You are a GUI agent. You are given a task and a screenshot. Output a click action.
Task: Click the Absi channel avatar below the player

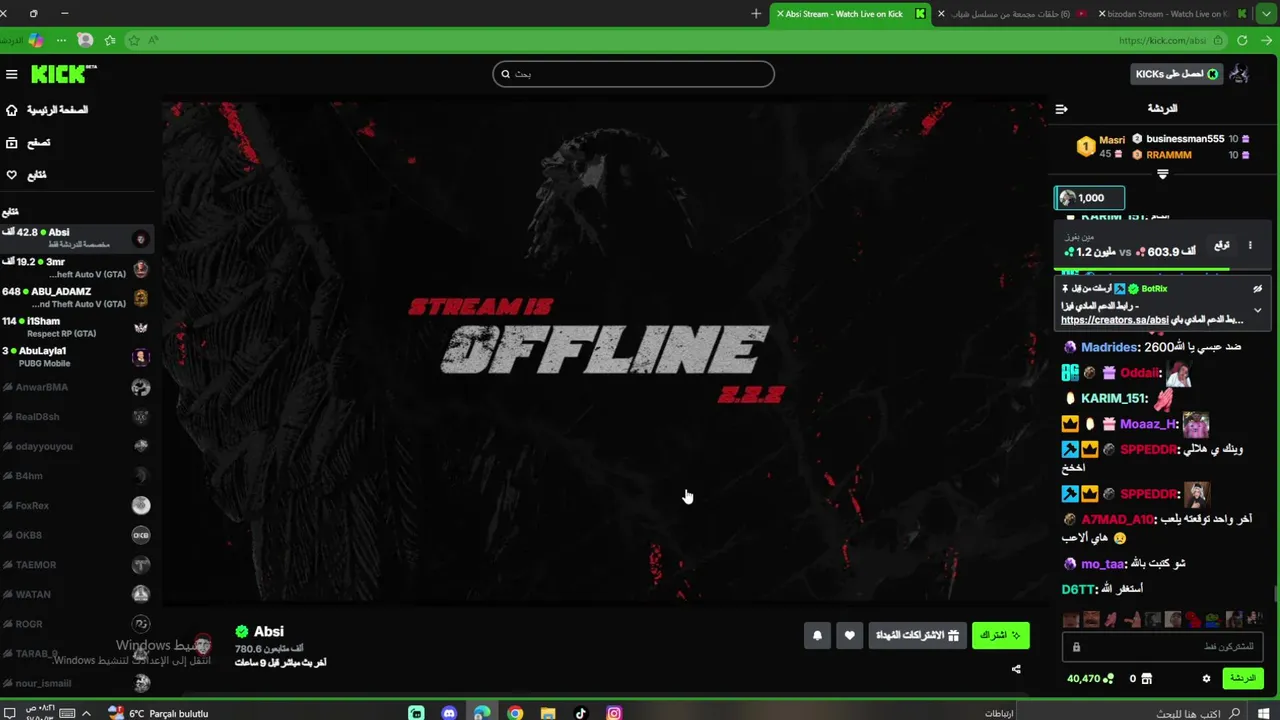tap(203, 645)
